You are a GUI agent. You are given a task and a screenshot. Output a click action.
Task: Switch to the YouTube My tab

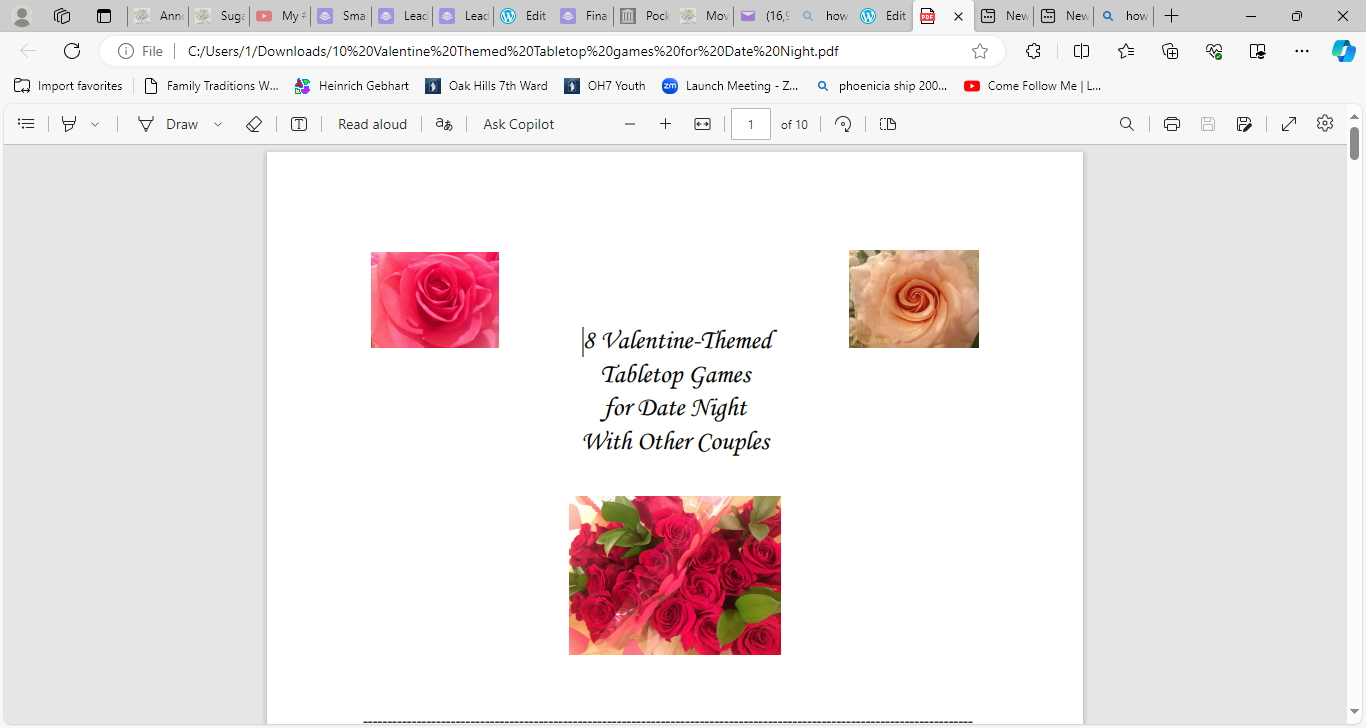point(280,16)
